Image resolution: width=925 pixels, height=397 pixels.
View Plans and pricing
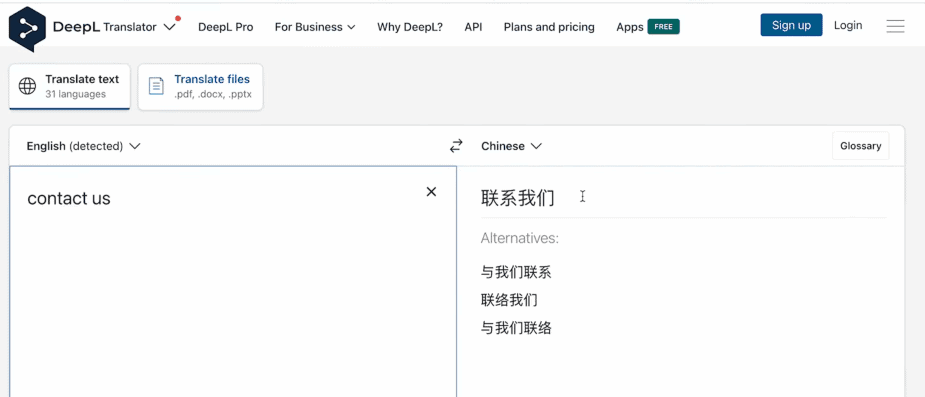[x=549, y=27]
